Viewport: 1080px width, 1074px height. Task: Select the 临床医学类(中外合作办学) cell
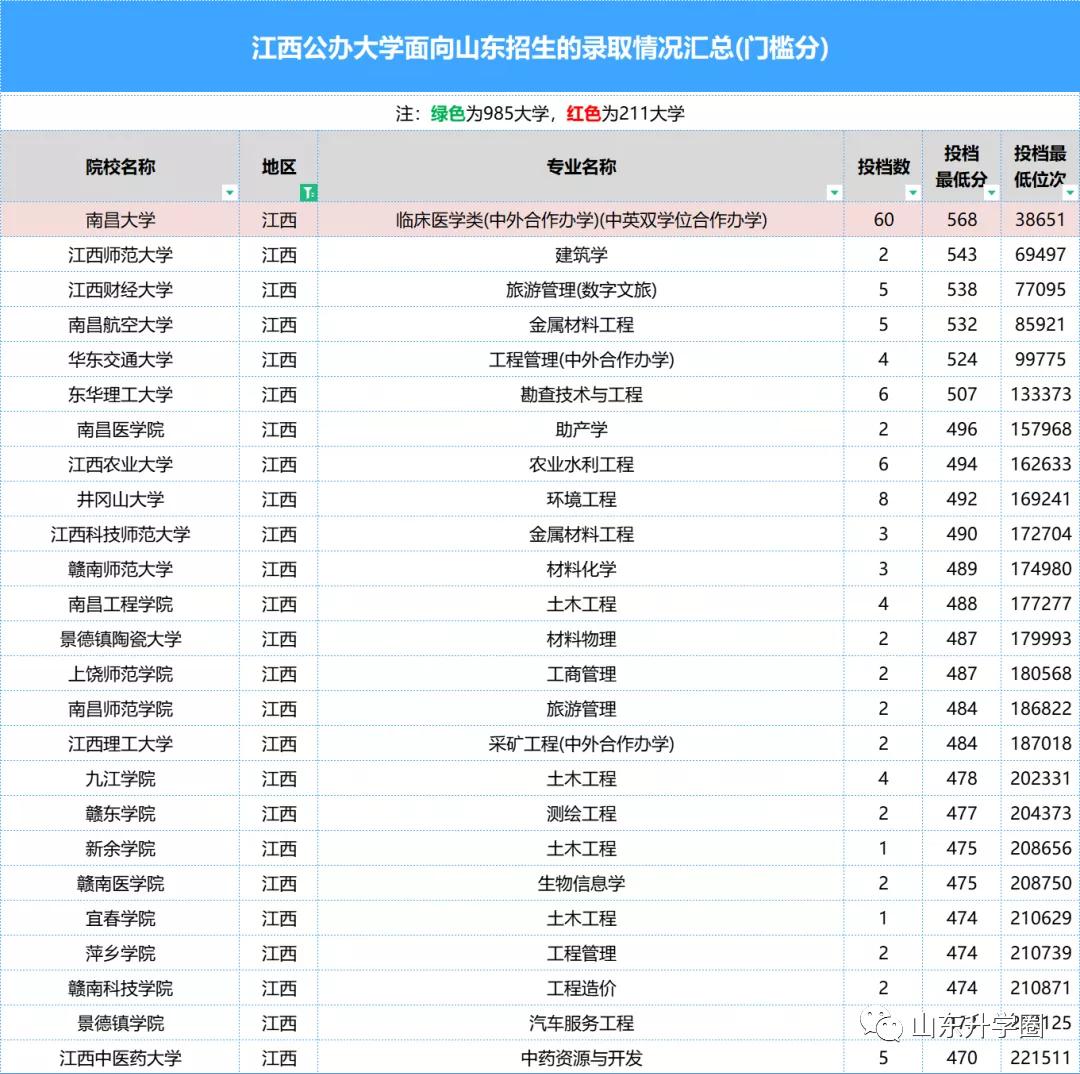(583, 219)
